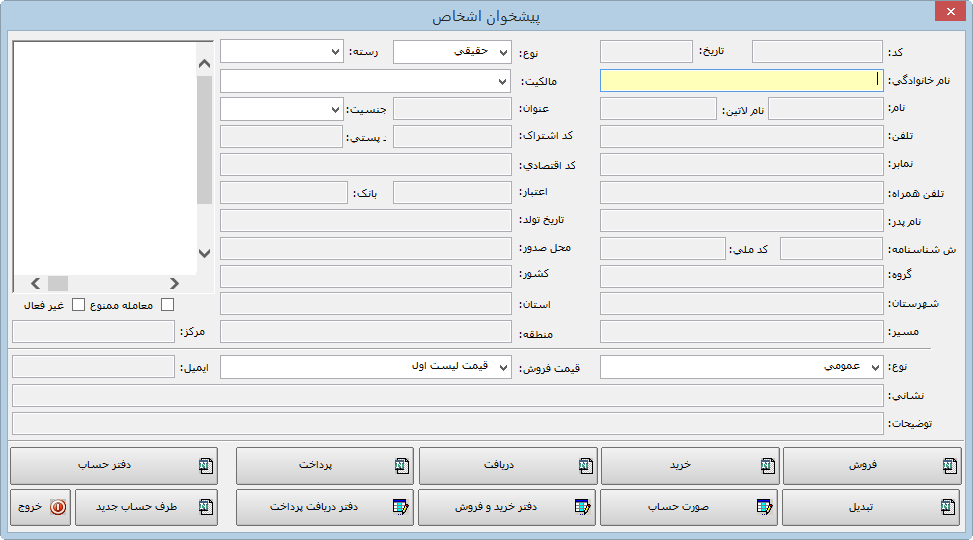The image size is (973, 540).
Task: Click the document icon on the خرید button
Action: click(767, 465)
